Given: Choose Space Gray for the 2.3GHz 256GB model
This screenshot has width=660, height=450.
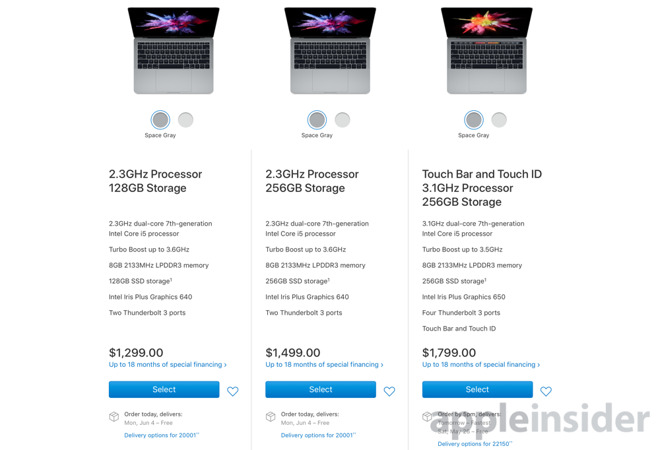Looking at the screenshot, I should pyautogui.click(x=317, y=120).
